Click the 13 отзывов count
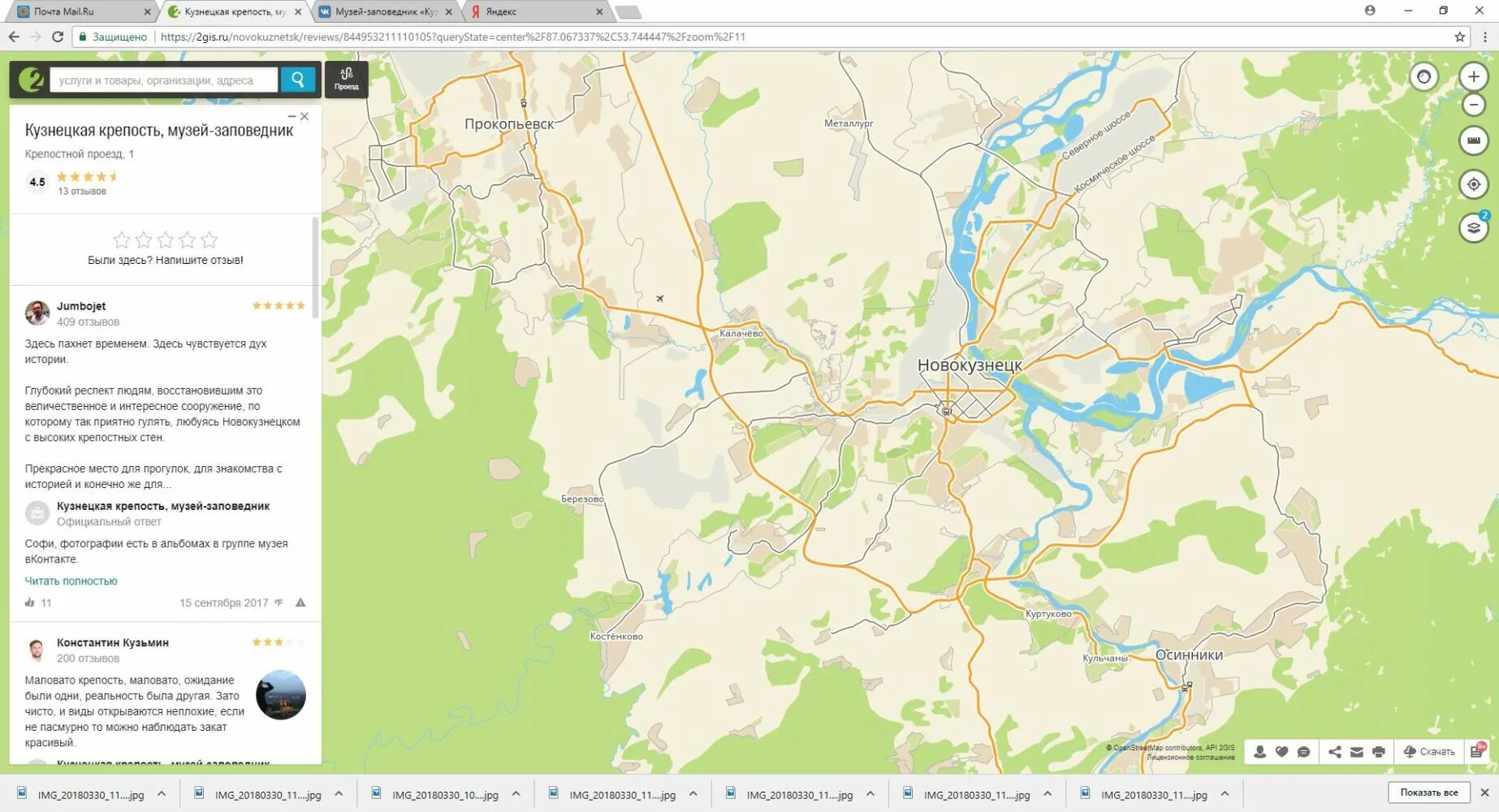 82,192
